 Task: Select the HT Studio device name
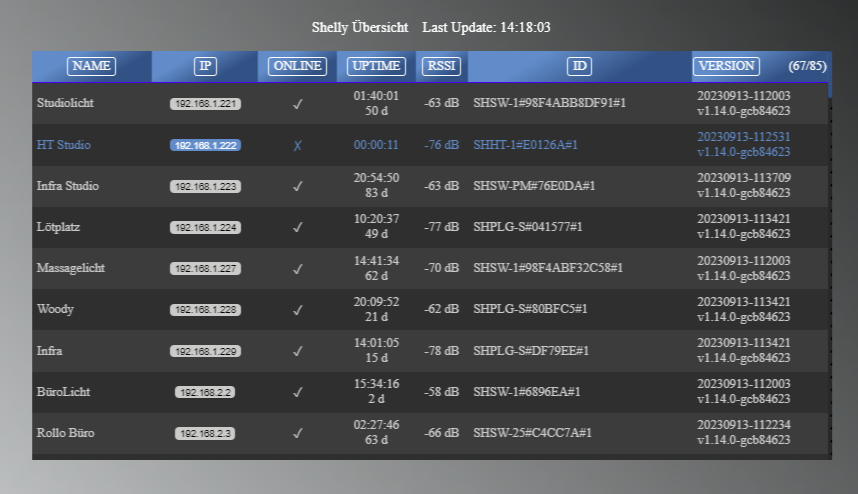63,145
